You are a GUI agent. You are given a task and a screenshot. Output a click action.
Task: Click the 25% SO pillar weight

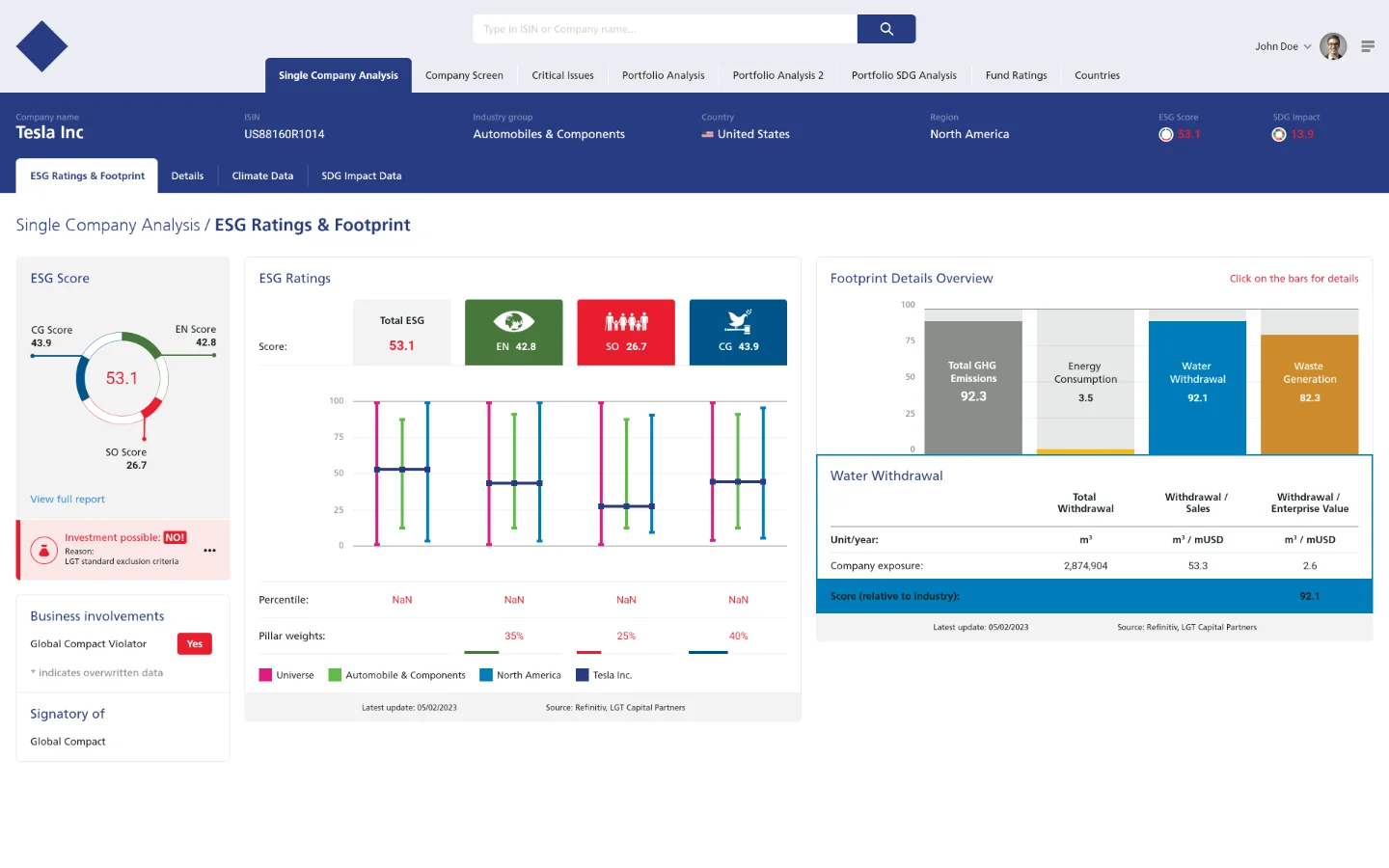tap(626, 637)
